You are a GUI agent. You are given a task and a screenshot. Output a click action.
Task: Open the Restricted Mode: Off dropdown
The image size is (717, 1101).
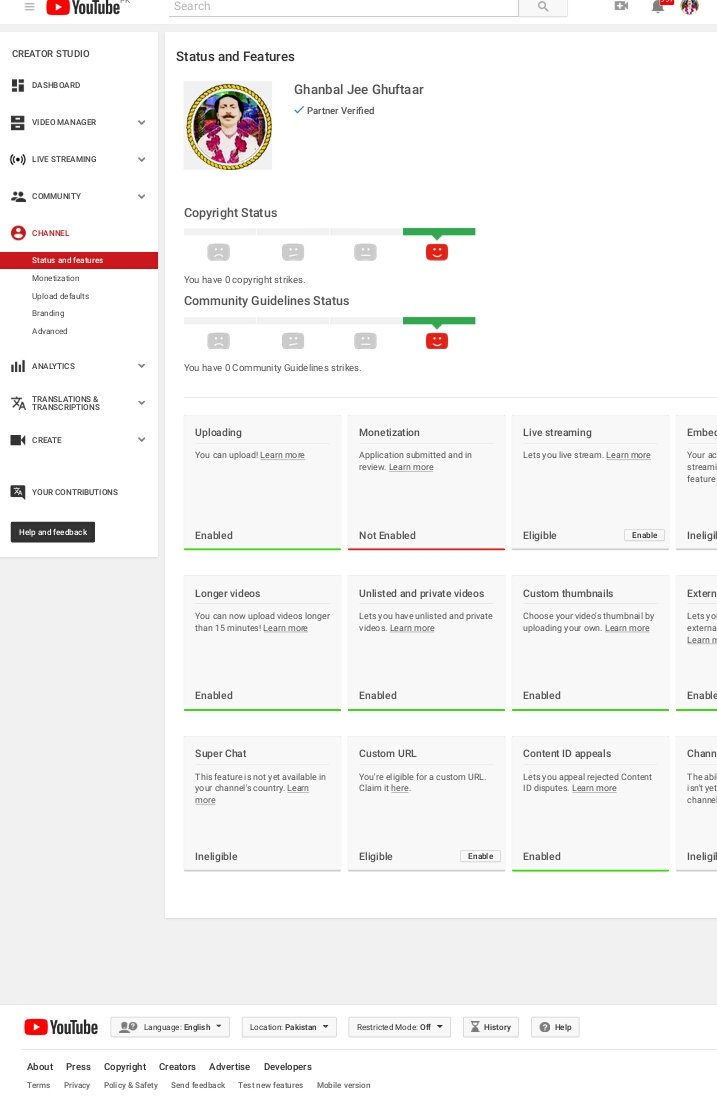coord(400,1027)
